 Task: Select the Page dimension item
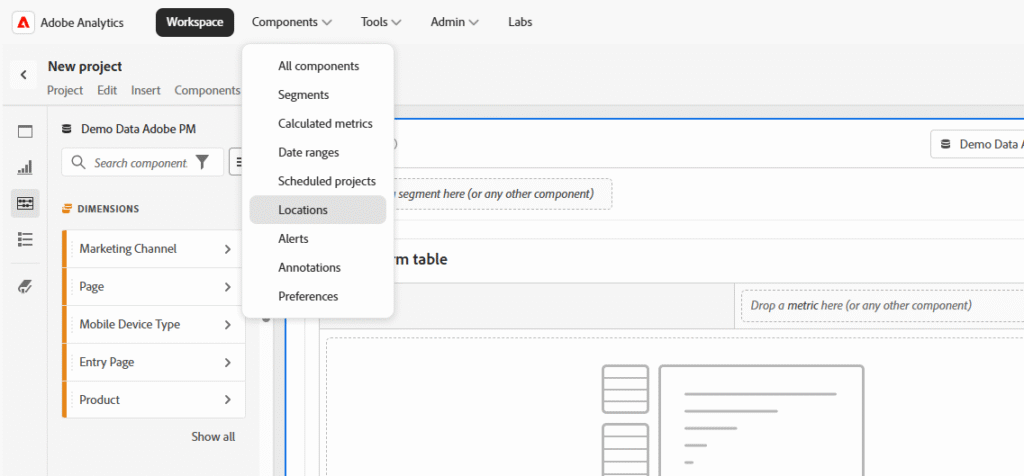tap(154, 287)
